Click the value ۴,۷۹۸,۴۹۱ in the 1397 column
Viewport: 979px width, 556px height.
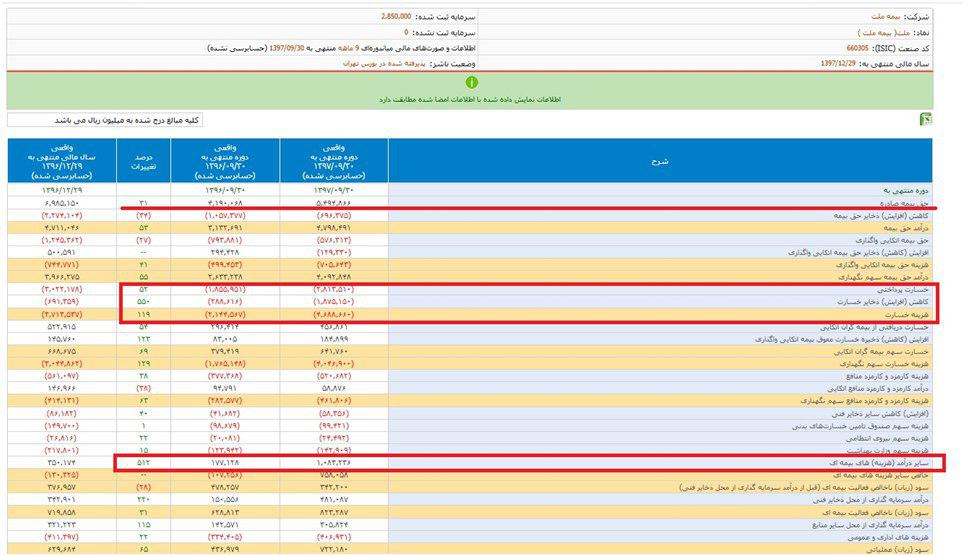[333, 228]
